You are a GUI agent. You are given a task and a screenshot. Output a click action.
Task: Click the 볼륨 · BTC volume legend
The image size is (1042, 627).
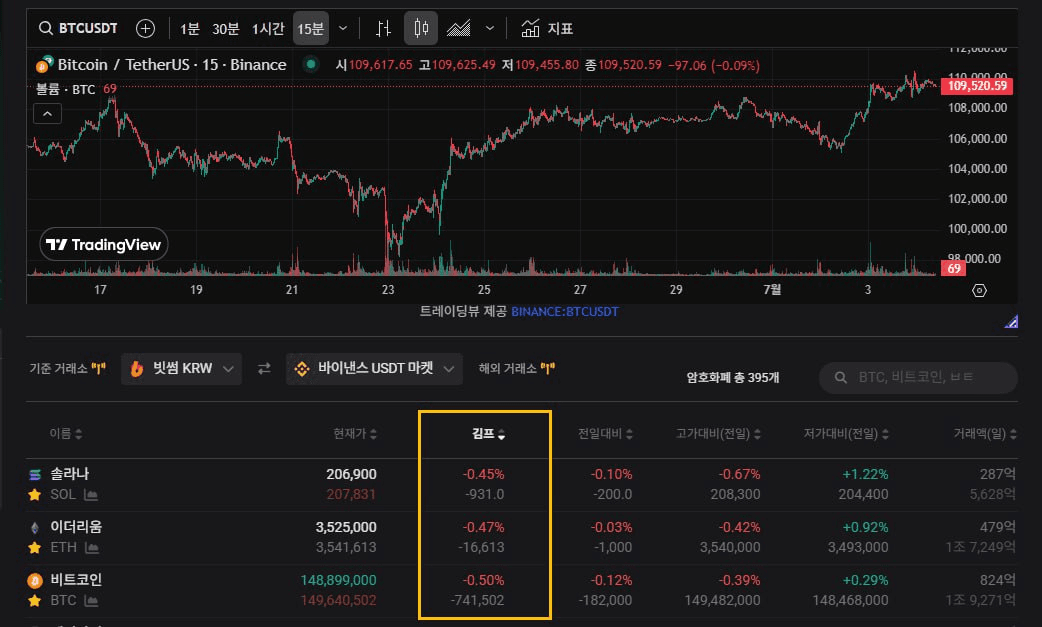click(x=65, y=89)
